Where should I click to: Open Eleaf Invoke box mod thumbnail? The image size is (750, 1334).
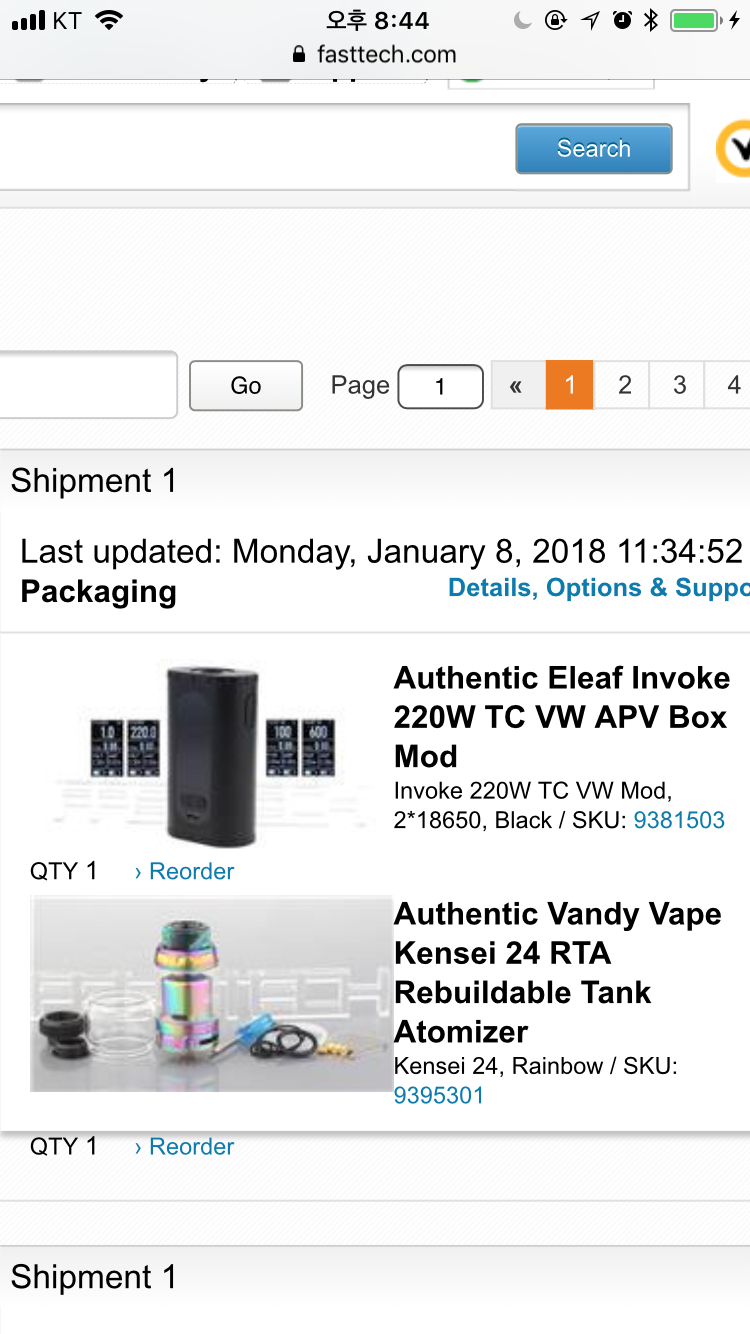point(211,754)
